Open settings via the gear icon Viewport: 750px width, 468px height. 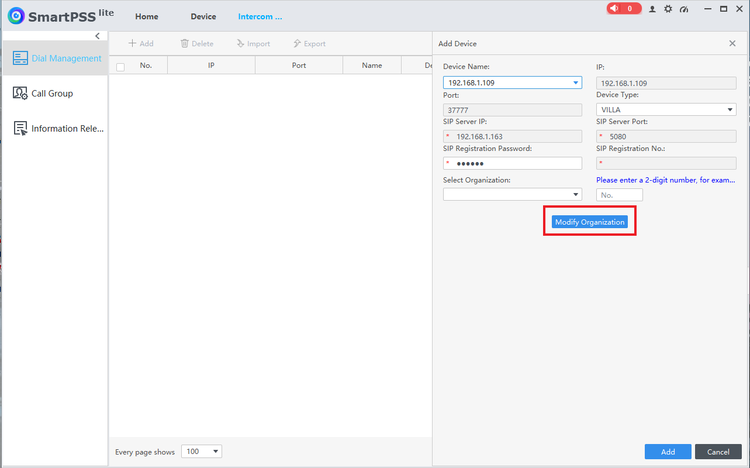667,9
